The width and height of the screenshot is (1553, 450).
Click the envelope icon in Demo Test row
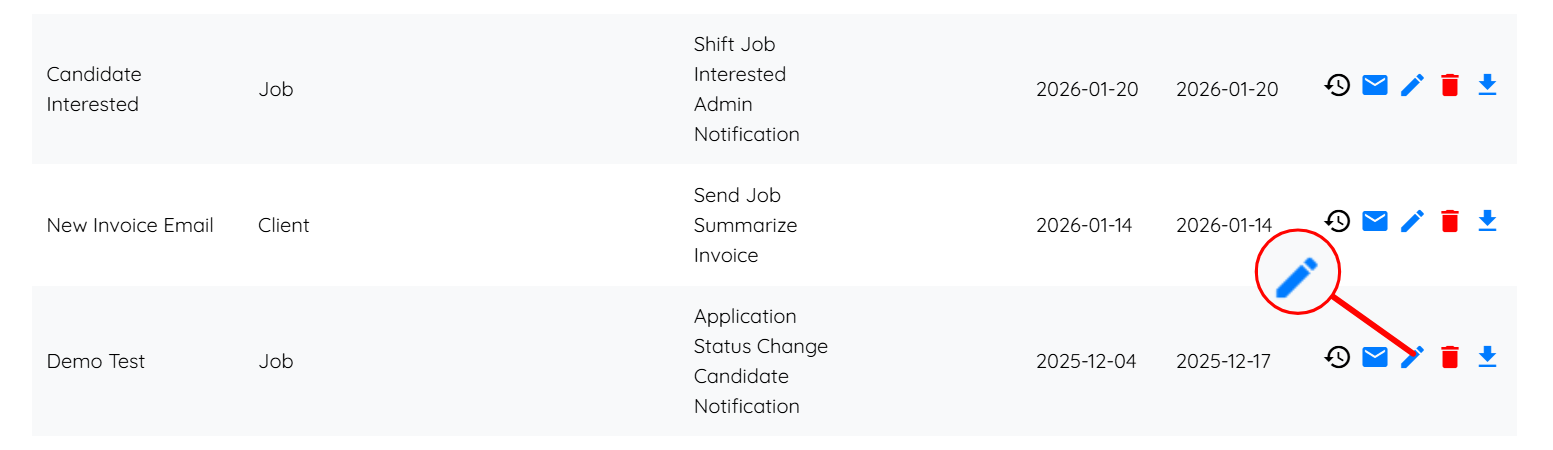click(1375, 357)
